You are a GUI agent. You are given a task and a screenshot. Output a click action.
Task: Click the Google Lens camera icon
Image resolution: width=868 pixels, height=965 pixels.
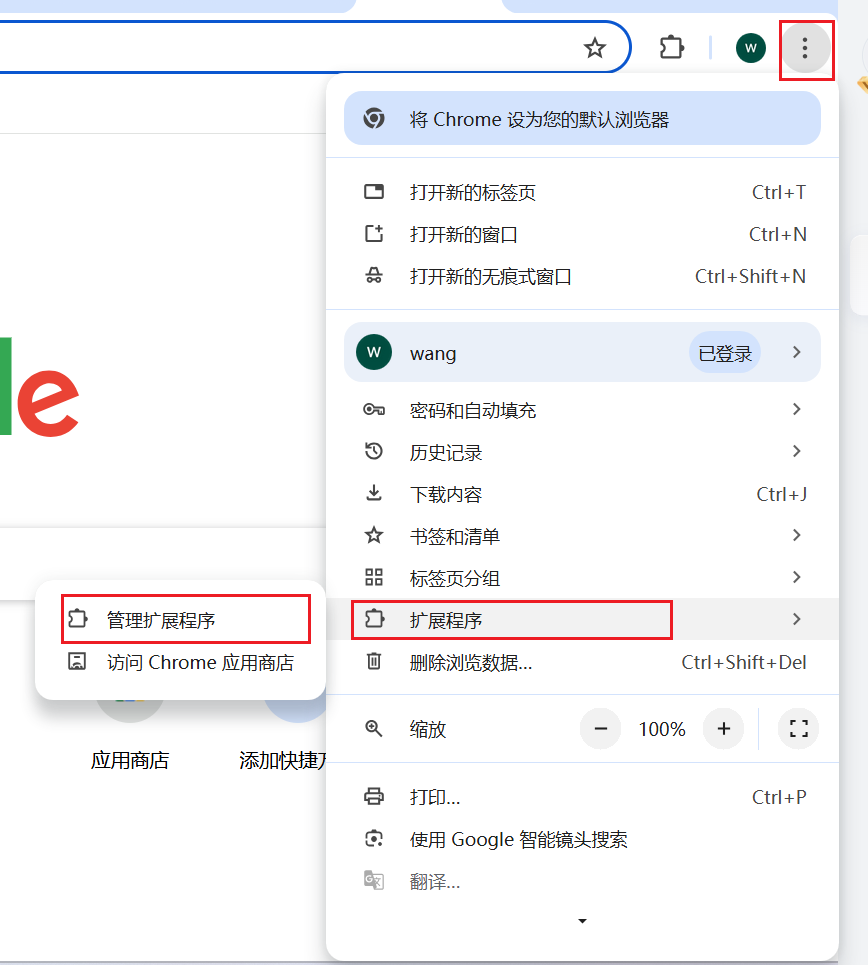click(374, 838)
